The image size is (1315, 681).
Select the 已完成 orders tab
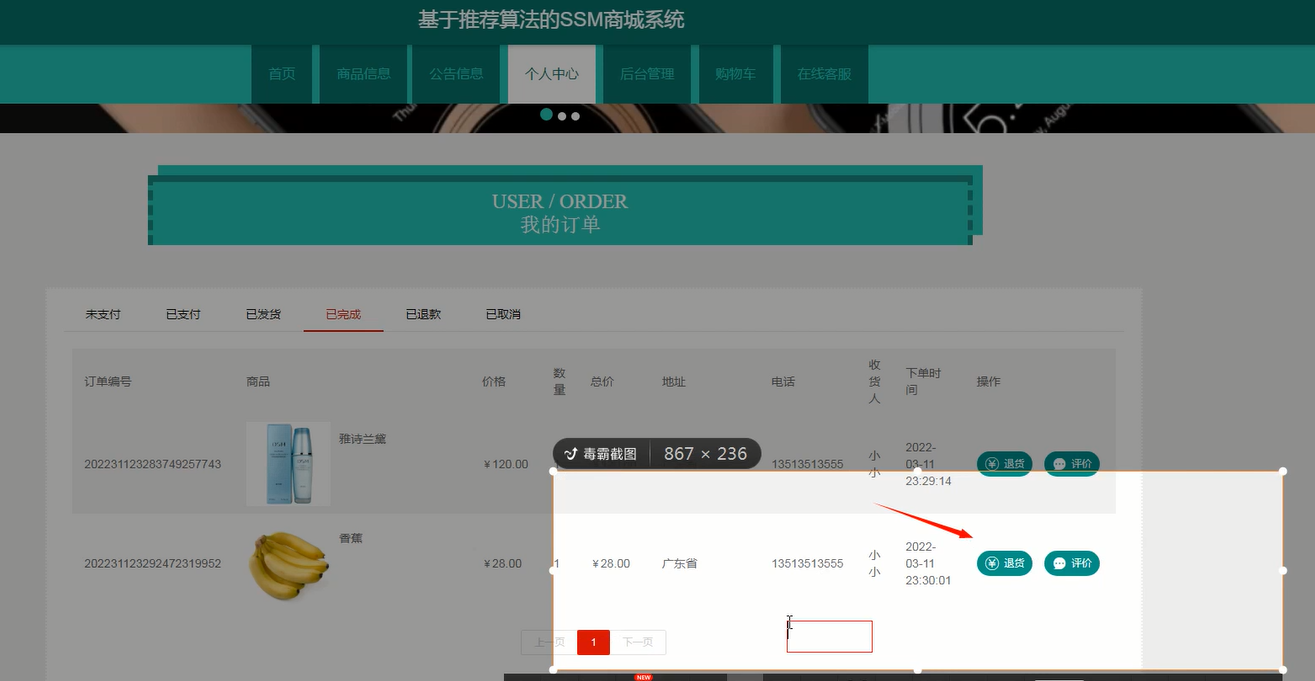point(343,314)
